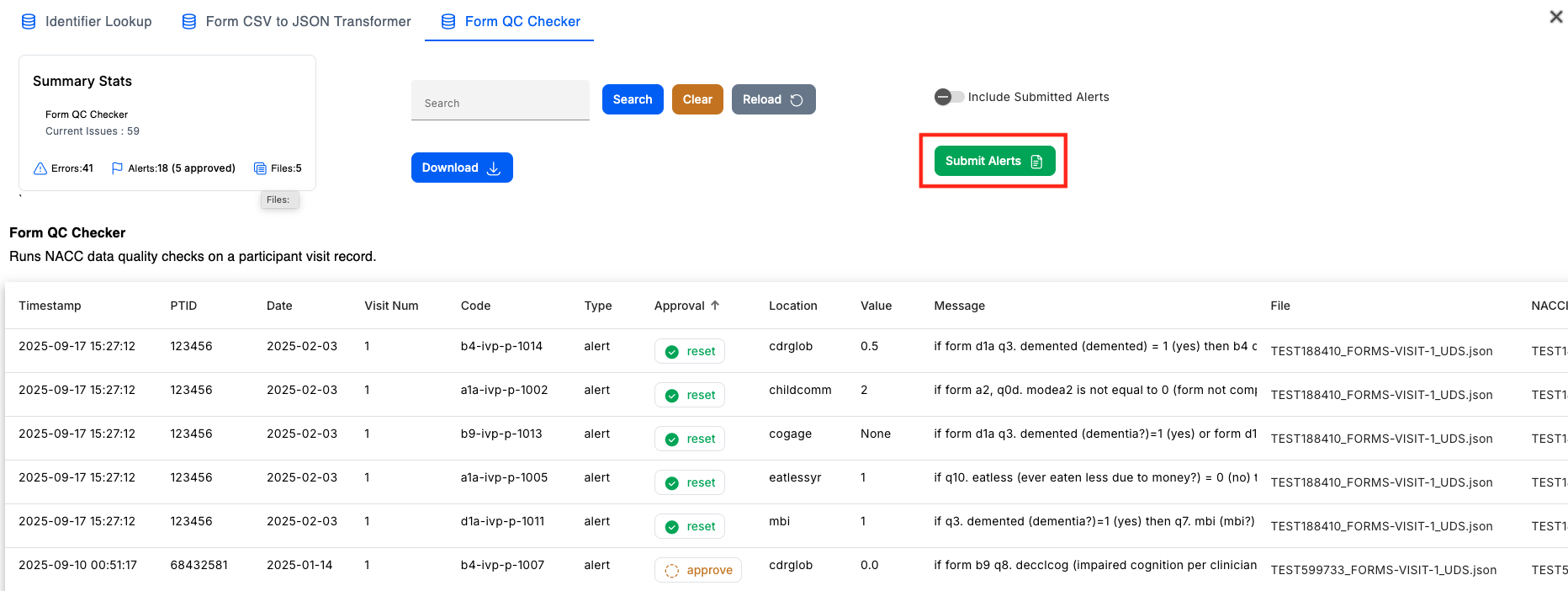The height and width of the screenshot is (591, 1568).
Task: Click the blue Download button
Action: click(x=461, y=168)
